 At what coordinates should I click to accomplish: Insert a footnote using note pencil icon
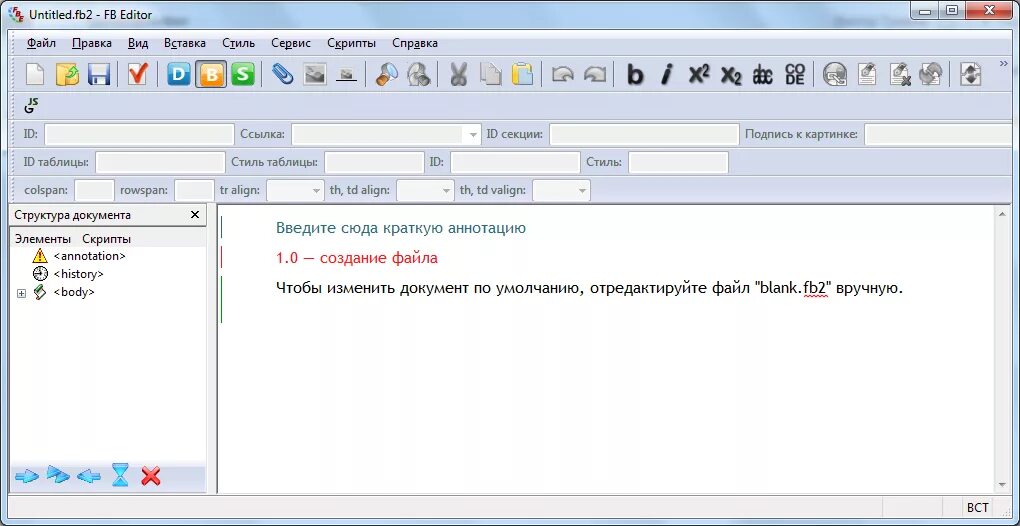point(866,74)
